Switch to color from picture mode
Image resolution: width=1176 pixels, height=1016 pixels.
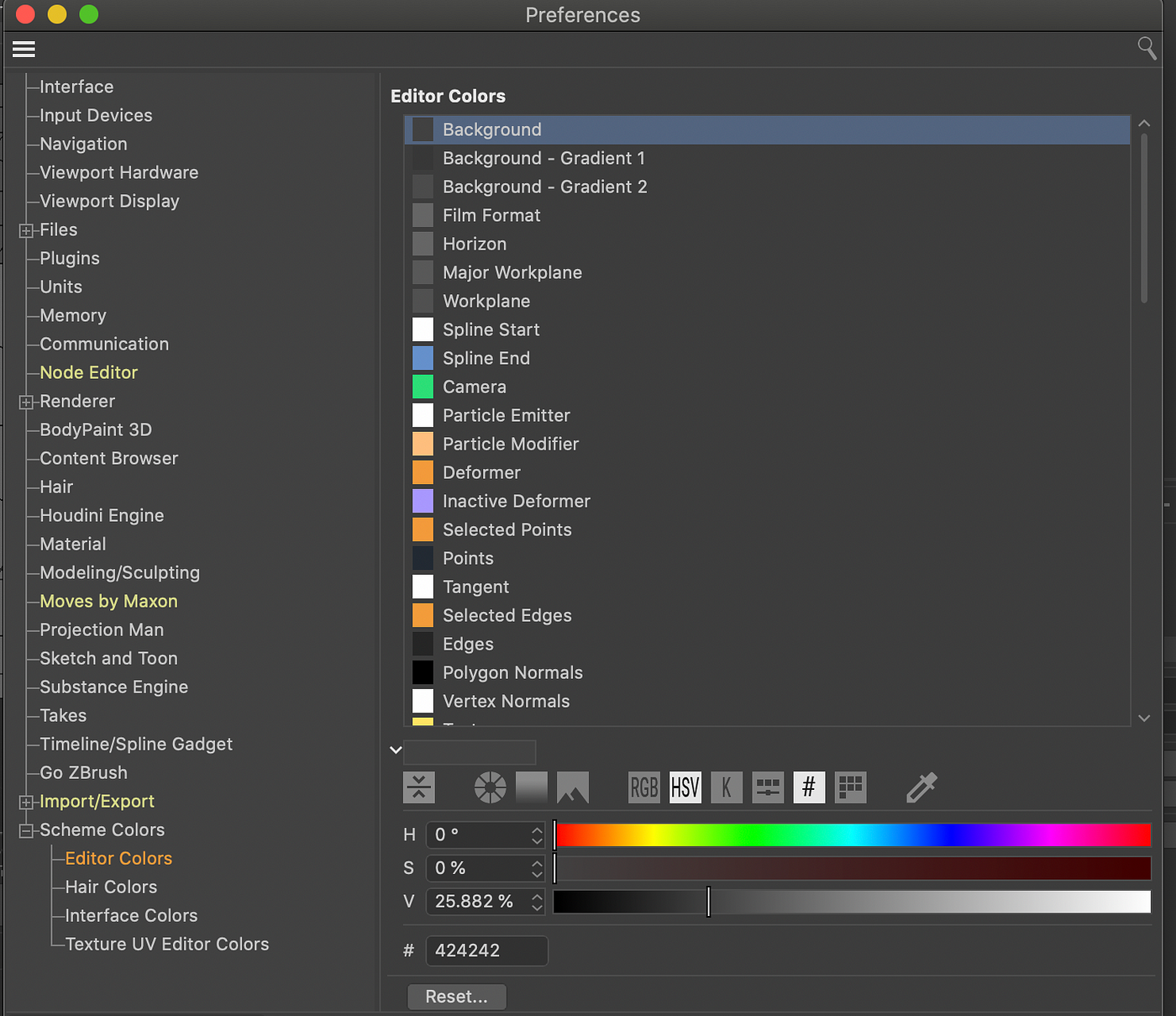(x=573, y=787)
